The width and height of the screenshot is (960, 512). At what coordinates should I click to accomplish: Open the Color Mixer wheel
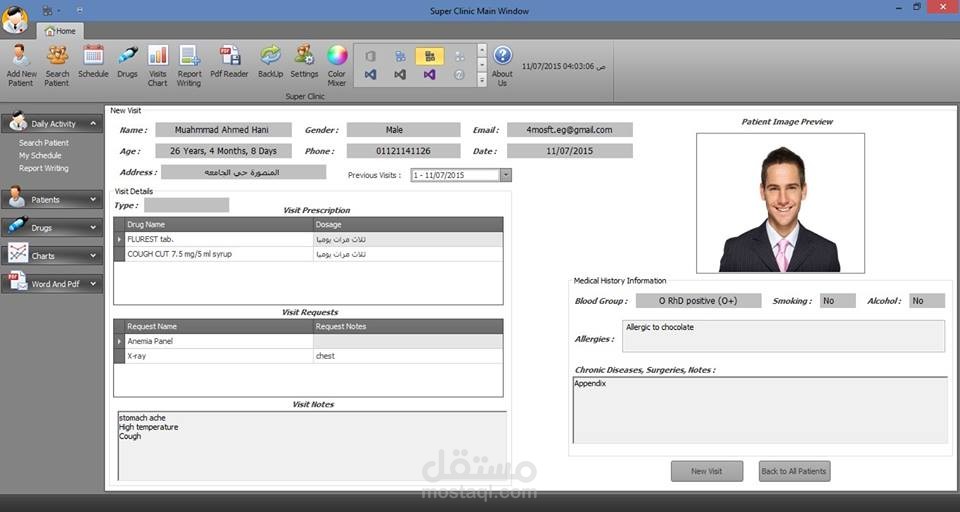(337, 66)
